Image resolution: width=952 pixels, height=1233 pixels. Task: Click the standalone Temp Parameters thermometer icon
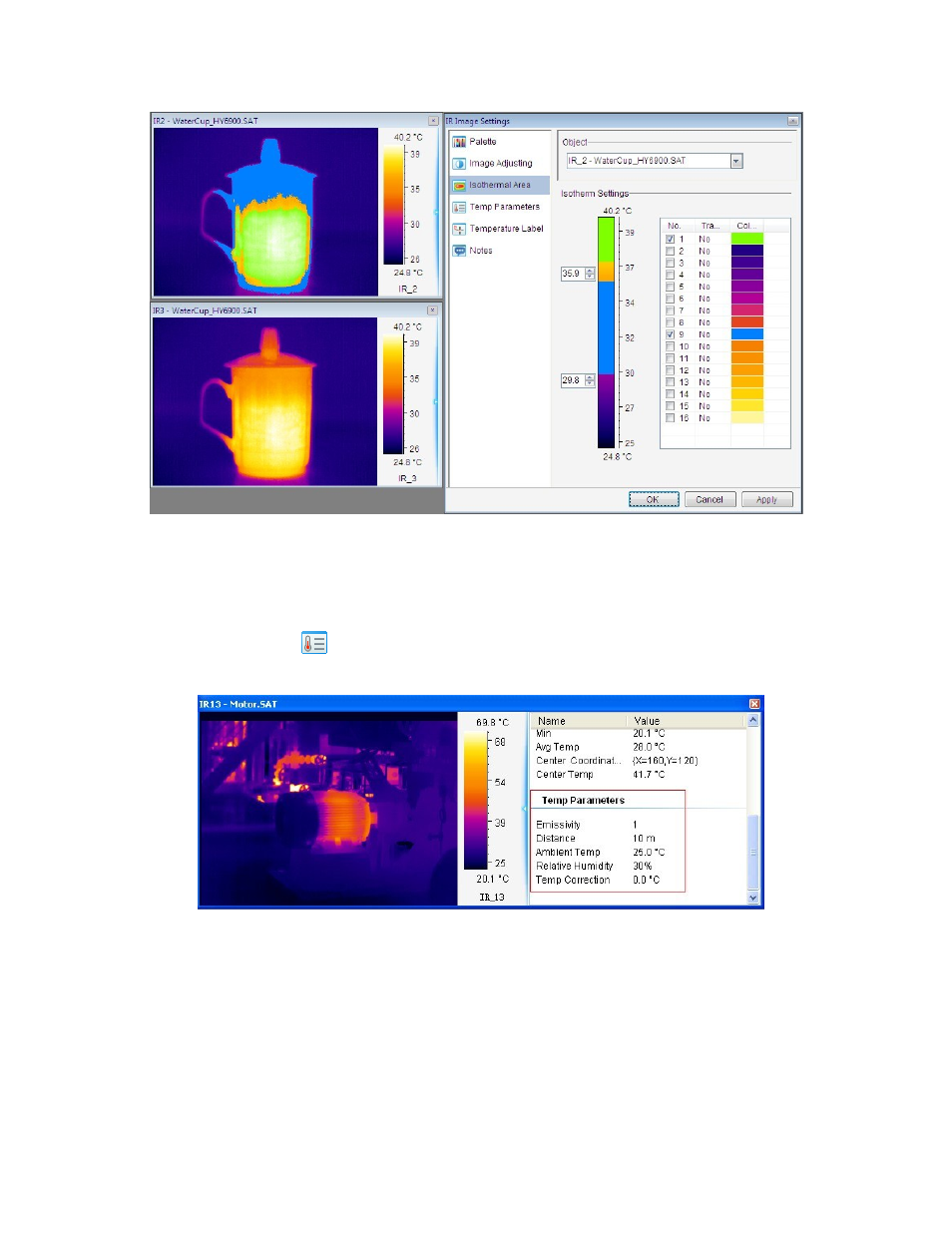tap(314, 643)
